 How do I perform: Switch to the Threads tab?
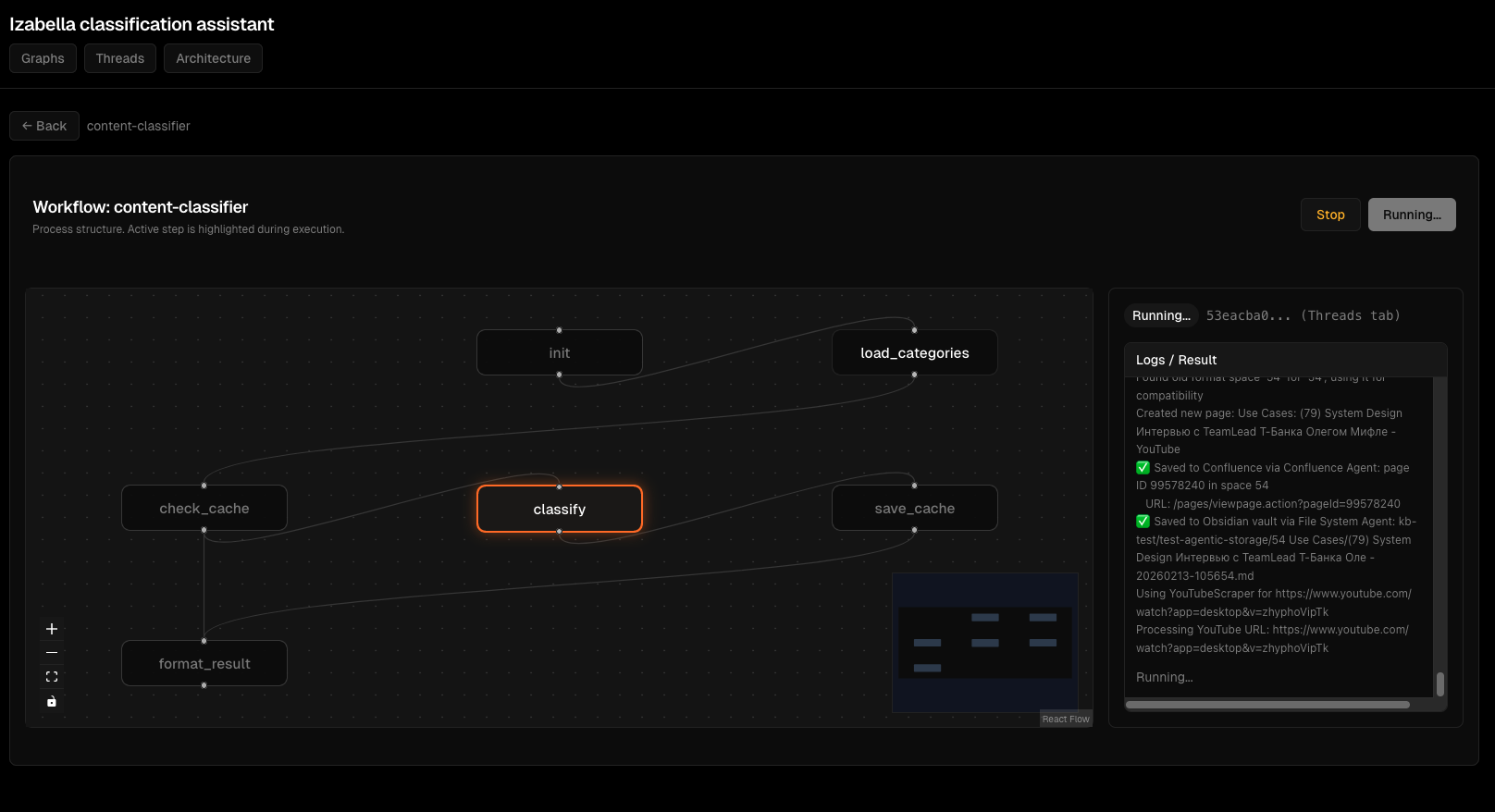coord(120,58)
